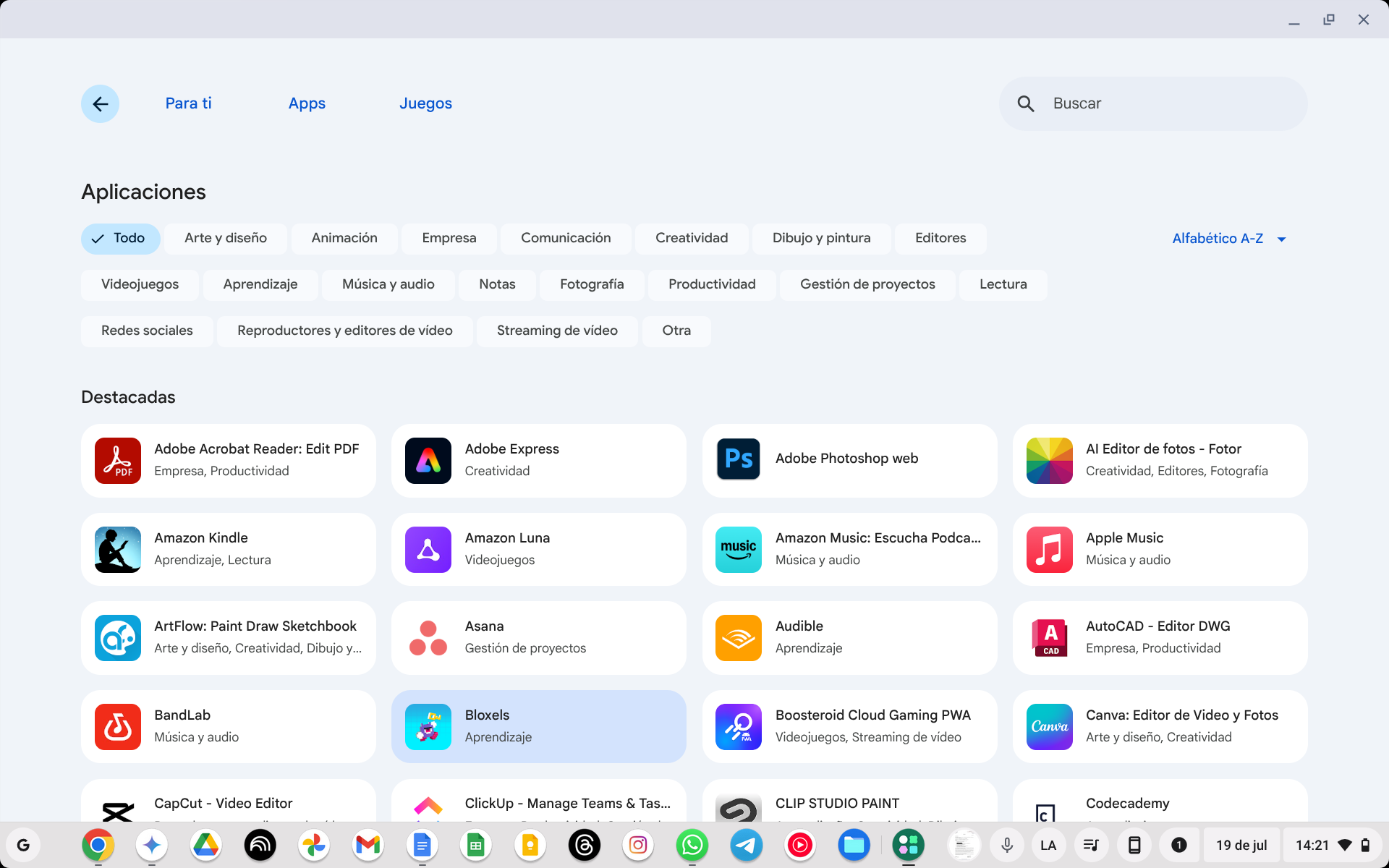Open the CLIP STUDIO PAINT card
Viewport: 1389px width, 868px height.
(x=849, y=800)
